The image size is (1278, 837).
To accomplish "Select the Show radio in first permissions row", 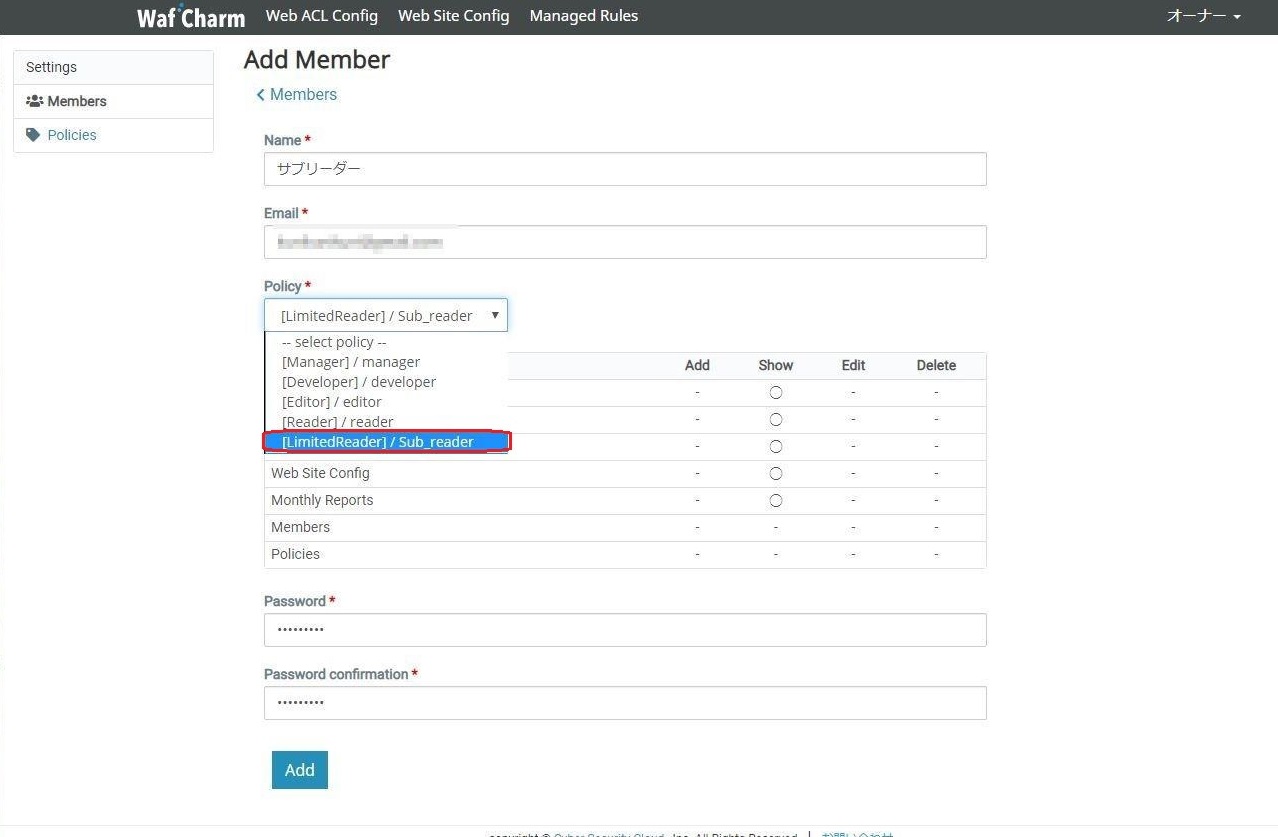I will coord(775,393).
